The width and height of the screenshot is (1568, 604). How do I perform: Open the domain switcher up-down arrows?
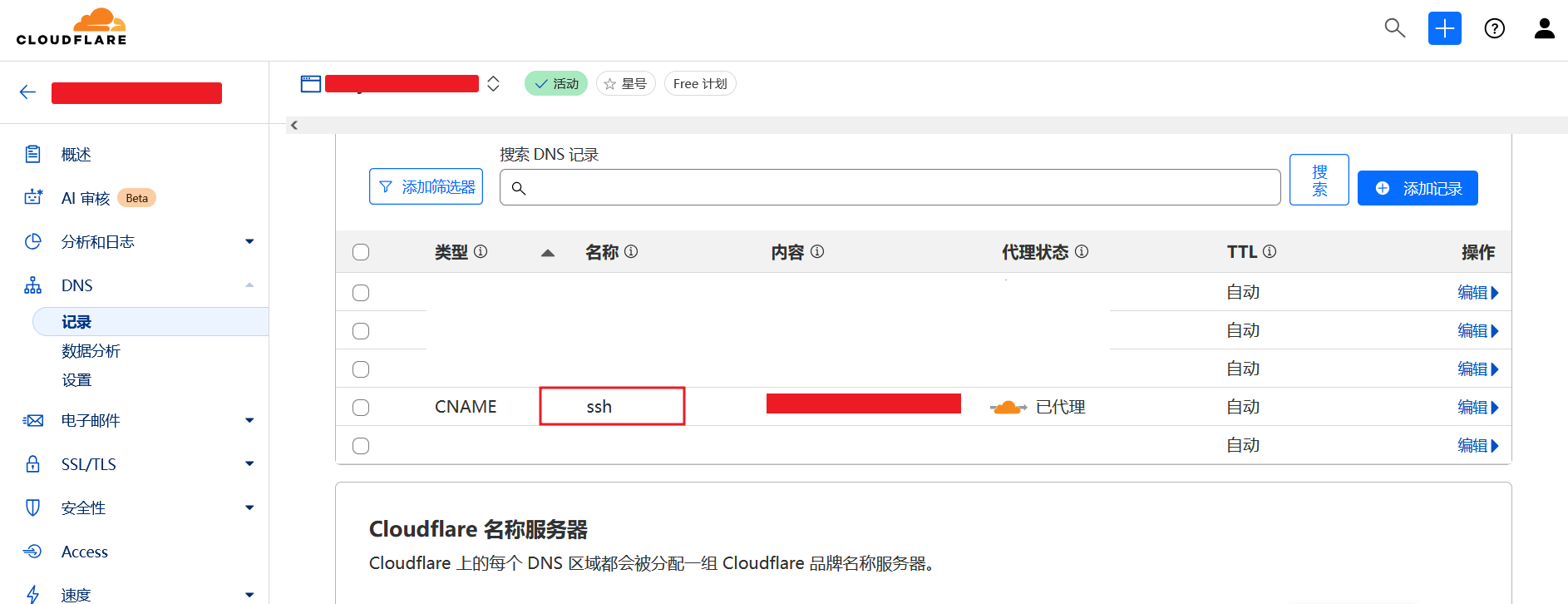coord(493,84)
